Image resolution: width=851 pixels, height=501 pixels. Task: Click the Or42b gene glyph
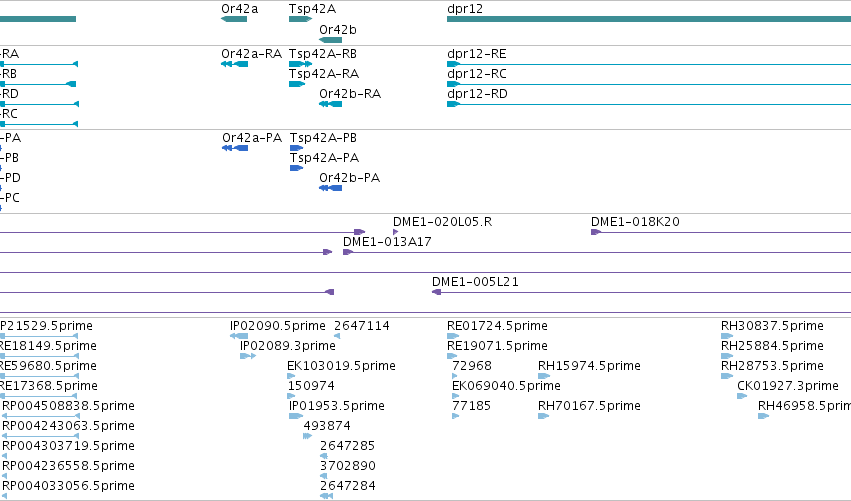[x=331, y=40]
